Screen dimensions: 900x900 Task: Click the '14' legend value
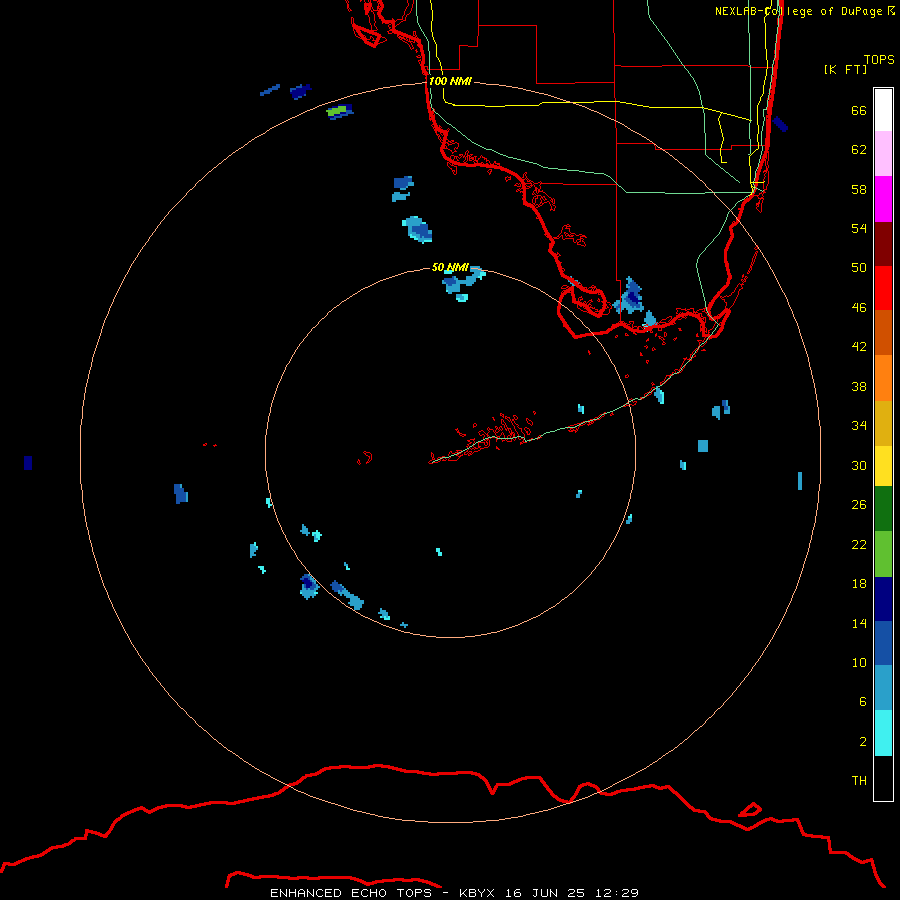[859, 623]
